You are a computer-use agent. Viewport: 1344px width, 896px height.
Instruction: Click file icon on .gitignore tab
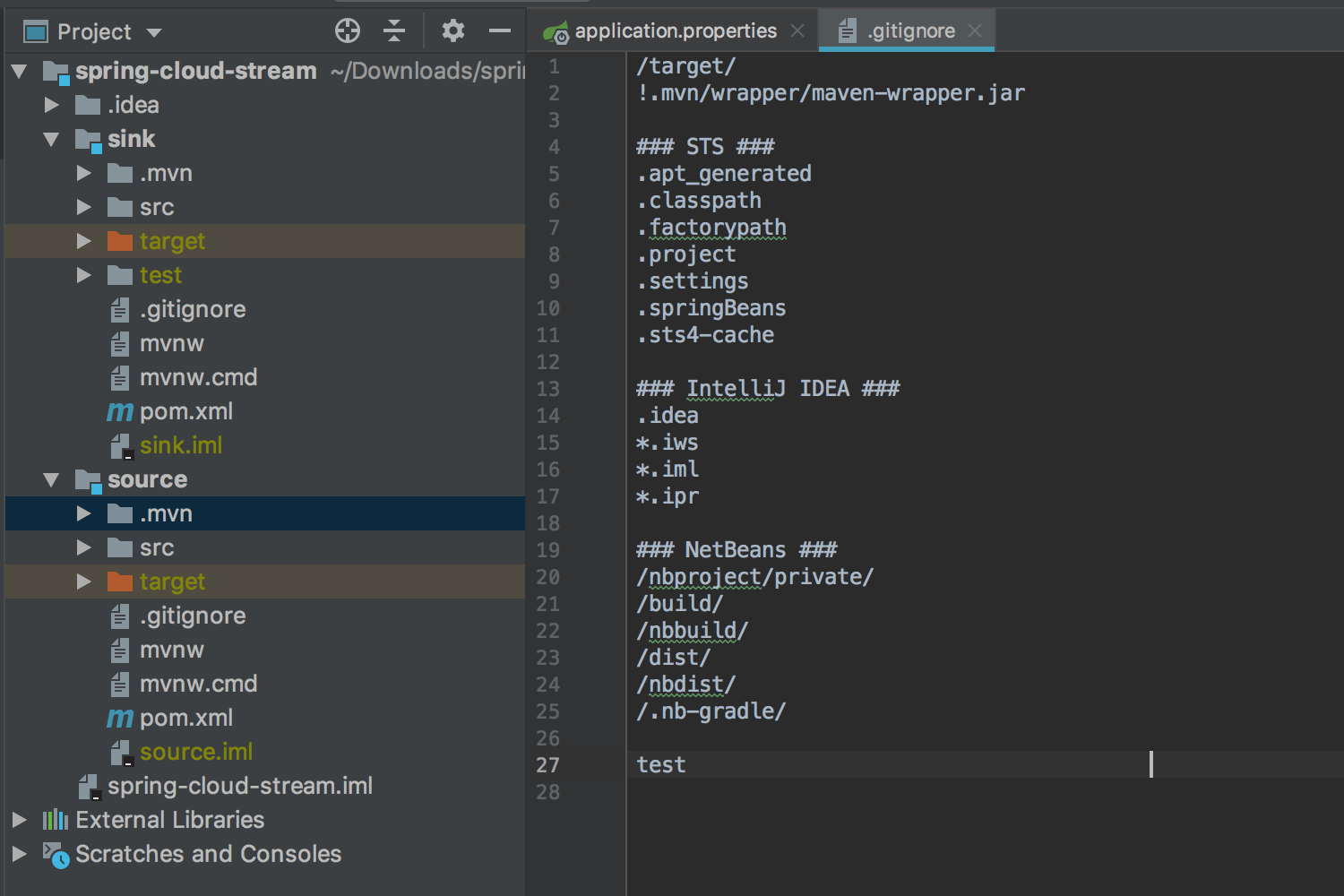pos(848,31)
